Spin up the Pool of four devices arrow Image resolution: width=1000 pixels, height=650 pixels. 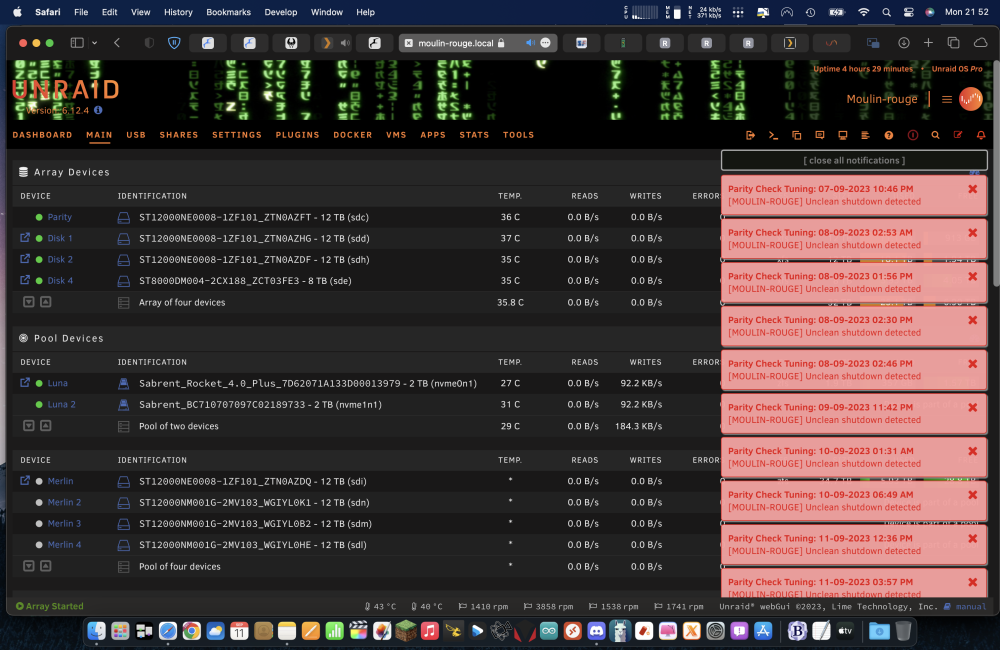46,566
